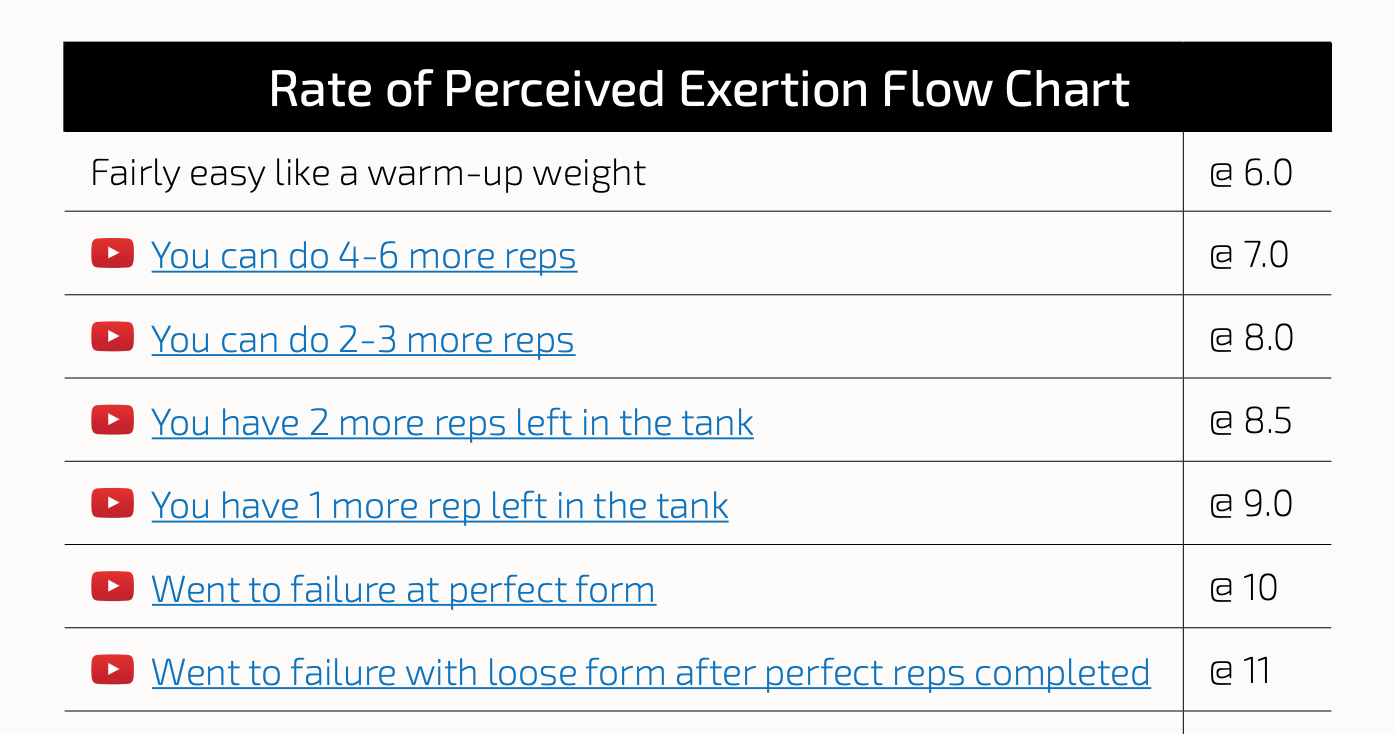The width and height of the screenshot is (1394, 734).
Task: Follow 'You have 2 more reps left in the tank'
Action: 453,423
